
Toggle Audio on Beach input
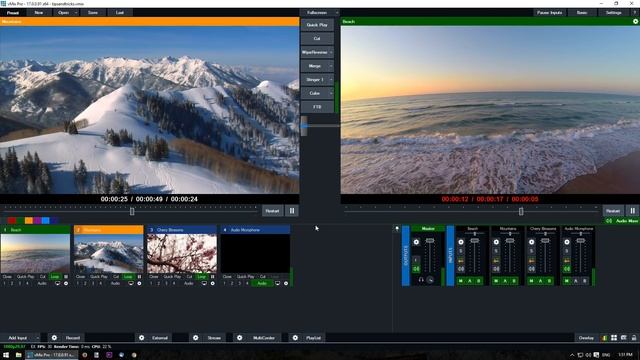click(x=42, y=283)
